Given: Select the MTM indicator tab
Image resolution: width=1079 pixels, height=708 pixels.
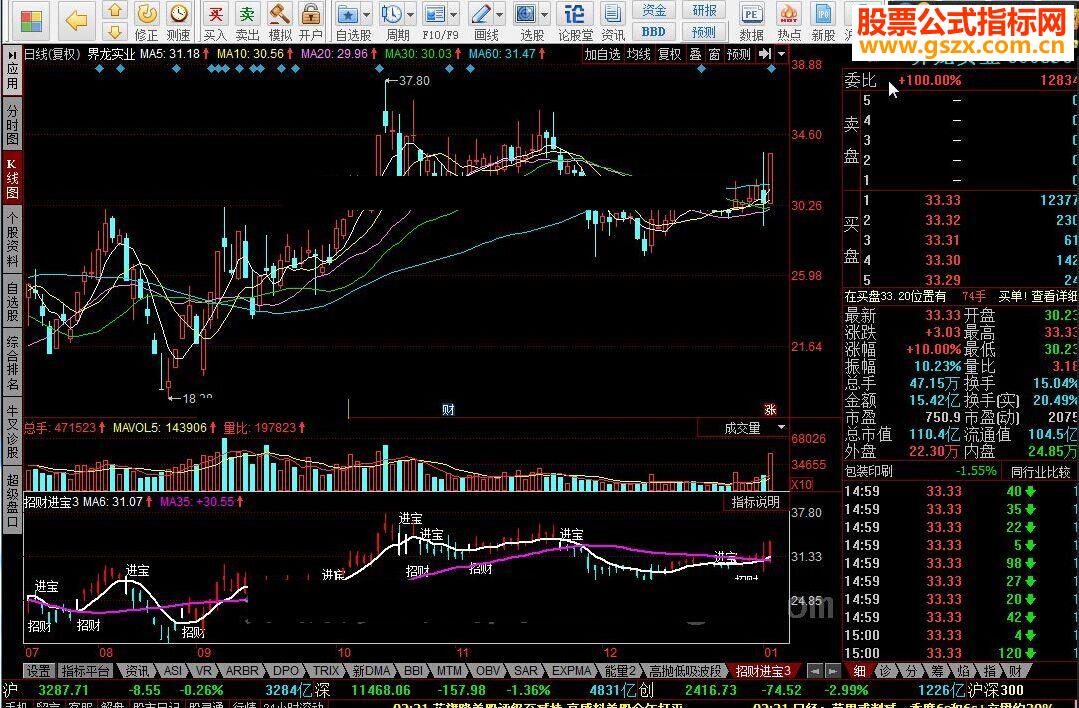Looking at the screenshot, I should pos(449,670).
